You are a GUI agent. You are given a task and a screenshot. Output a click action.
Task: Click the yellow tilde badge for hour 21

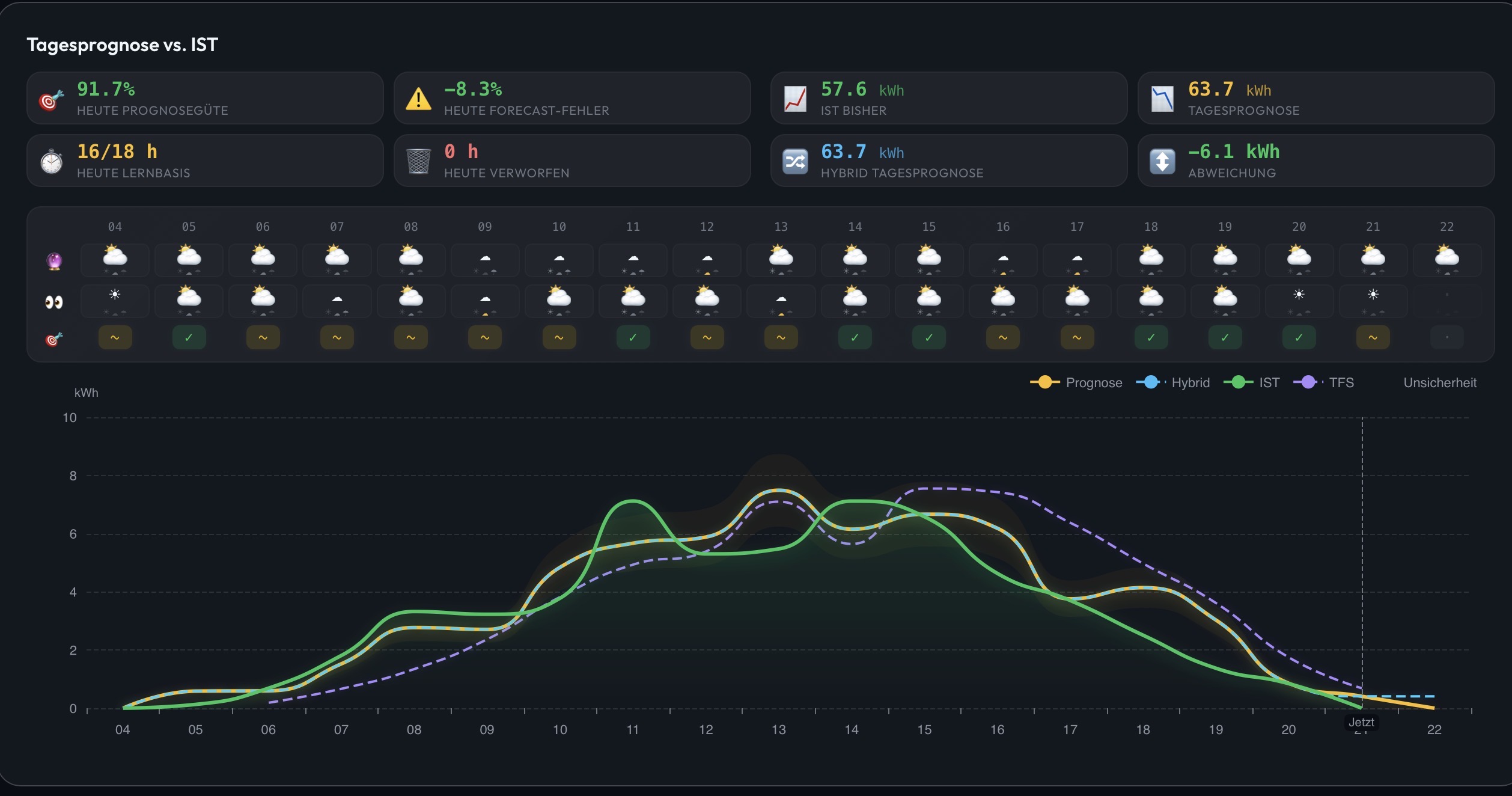pos(1373,337)
